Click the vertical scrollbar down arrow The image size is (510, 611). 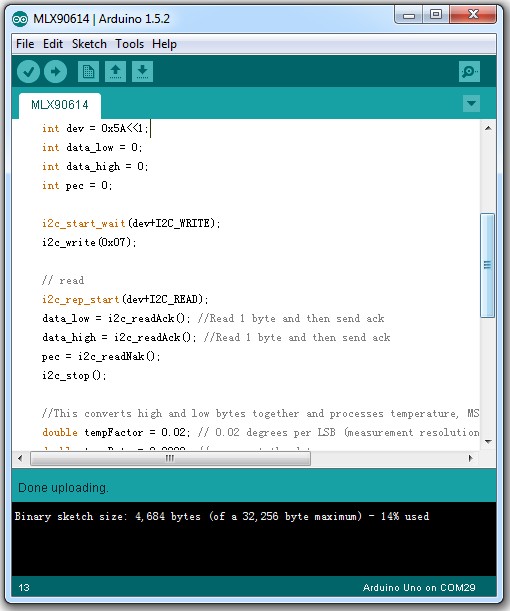[488, 441]
